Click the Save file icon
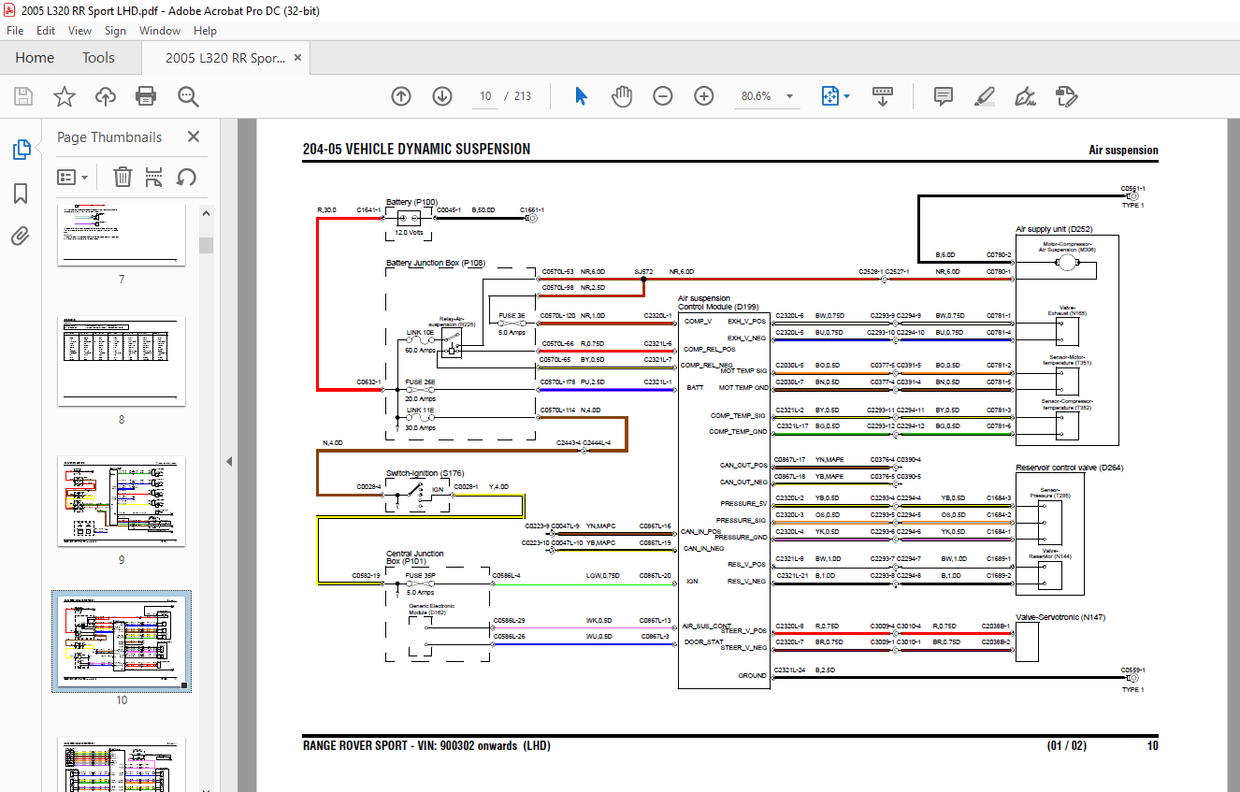The image size is (1240, 792). pyautogui.click(x=23, y=96)
